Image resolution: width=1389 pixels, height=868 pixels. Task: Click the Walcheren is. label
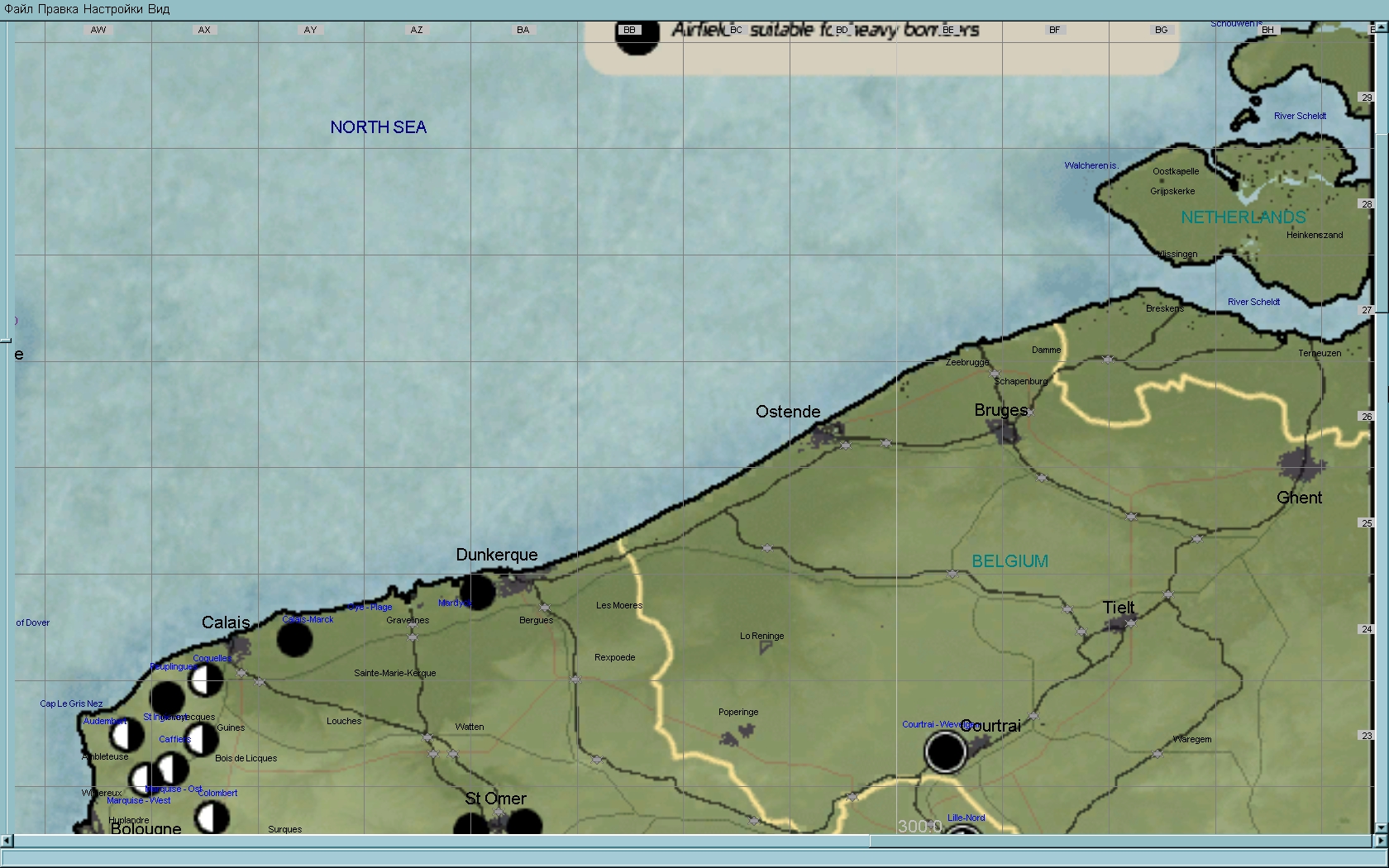click(x=1091, y=165)
